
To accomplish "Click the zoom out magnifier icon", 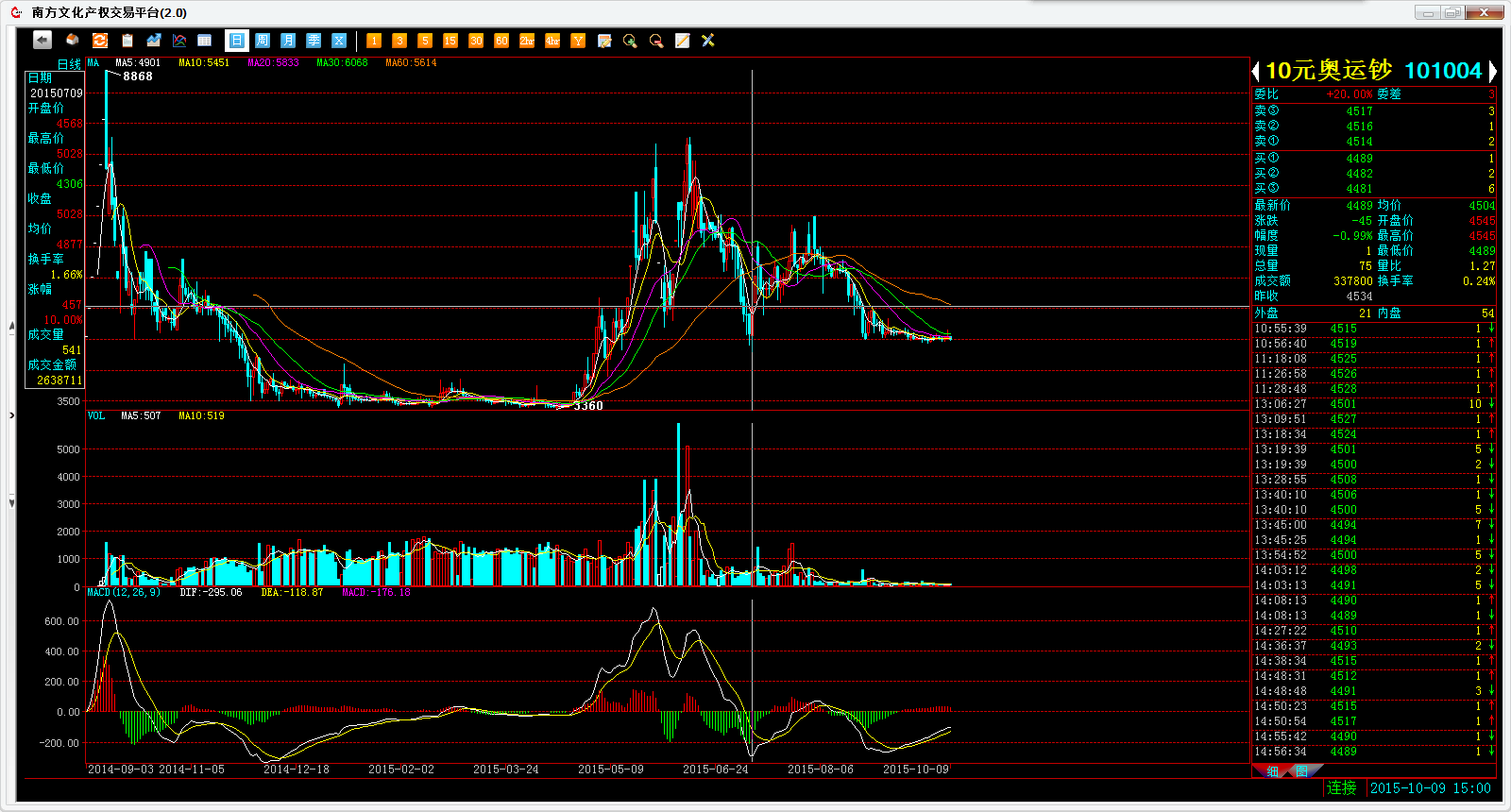I will tap(655, 41).
